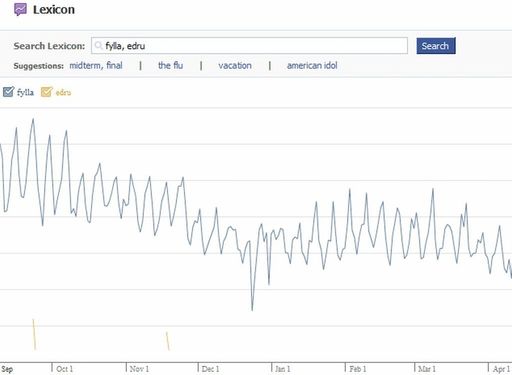
Task: Click the 'Jan 1' axis label
Action: pos(283,369)
